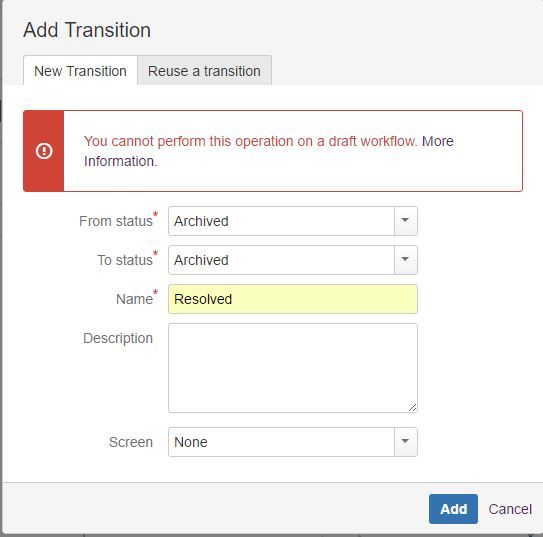Click the From status label
Screen dimensions: 543x537
[116, 221]
